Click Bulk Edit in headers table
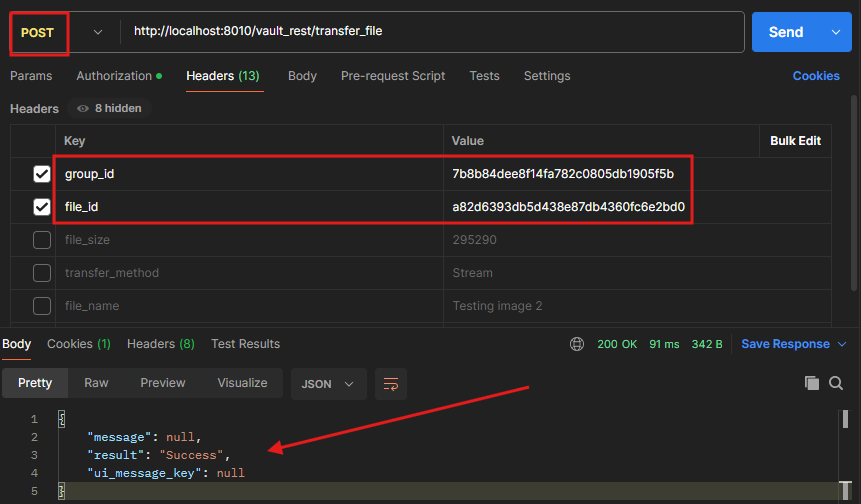Image resolution: width=861 pixels, height=504 pixels. (795, 141)
